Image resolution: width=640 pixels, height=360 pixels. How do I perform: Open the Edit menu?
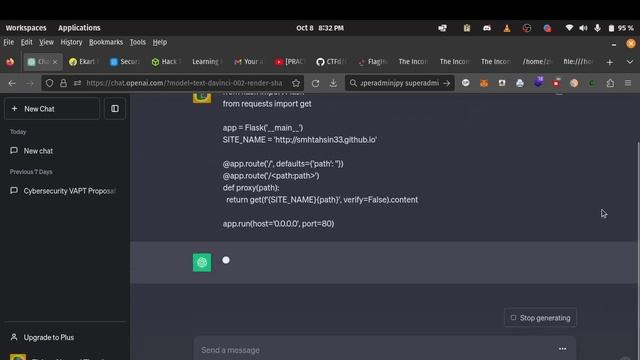point(27,42)
